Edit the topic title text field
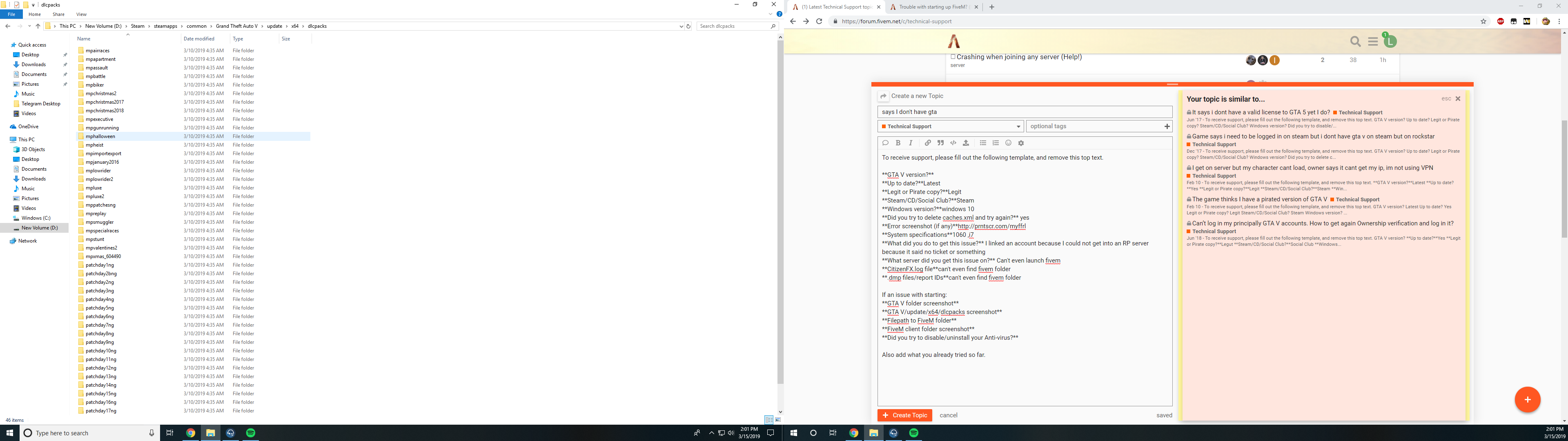Screen dimensions: 1568x441 pos(1025,111)
